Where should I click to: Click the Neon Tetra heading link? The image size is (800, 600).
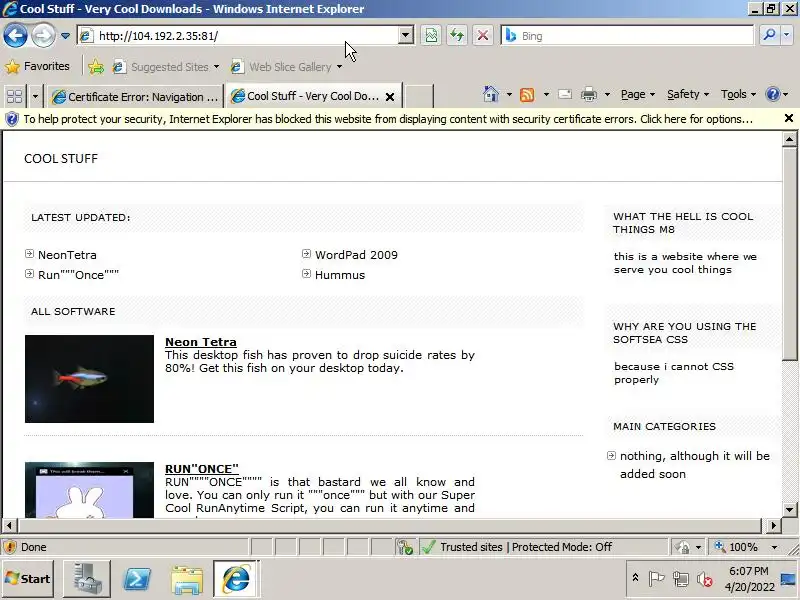(201, 342)
